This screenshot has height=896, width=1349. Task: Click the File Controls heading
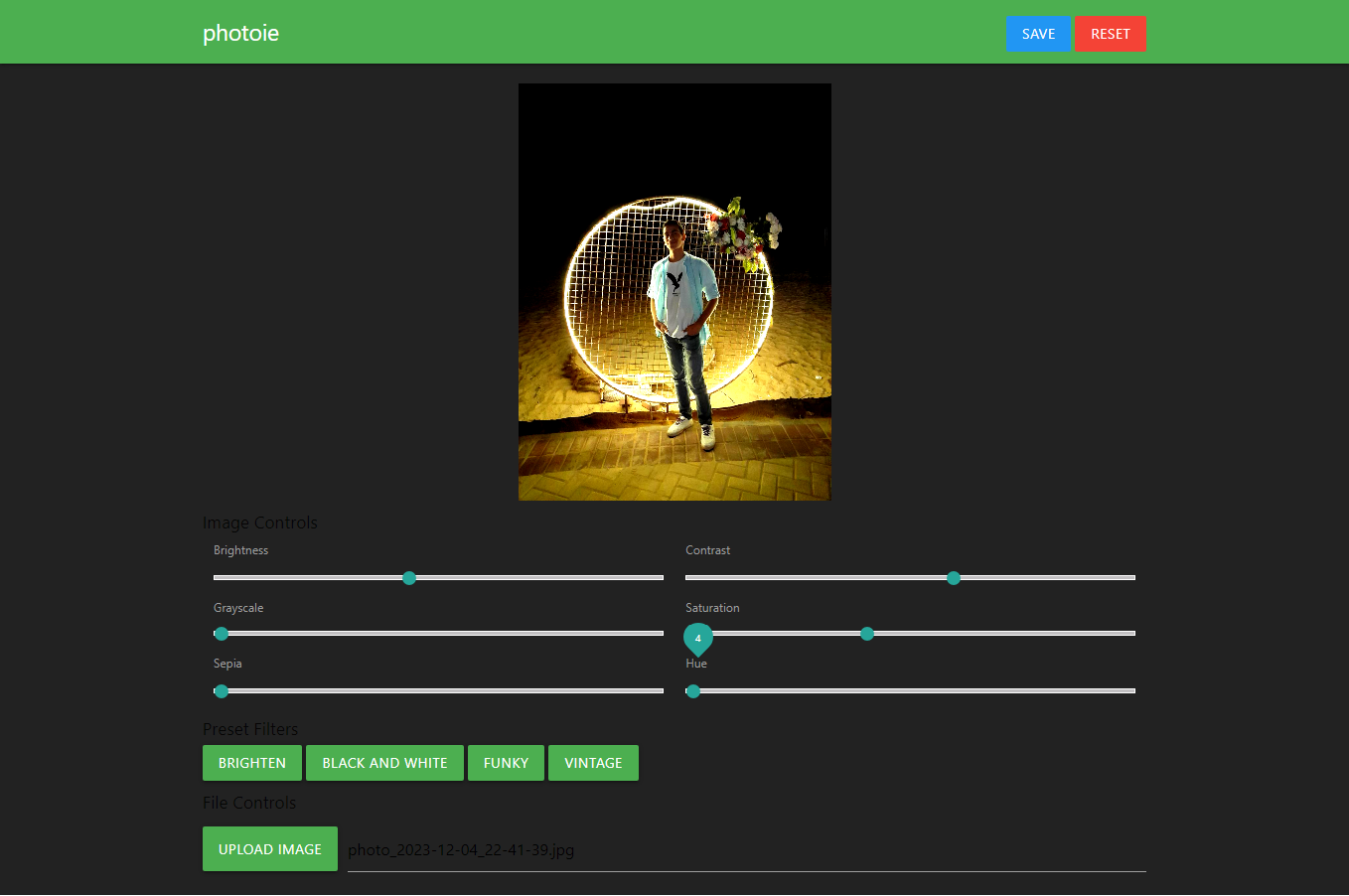[248, 802]
